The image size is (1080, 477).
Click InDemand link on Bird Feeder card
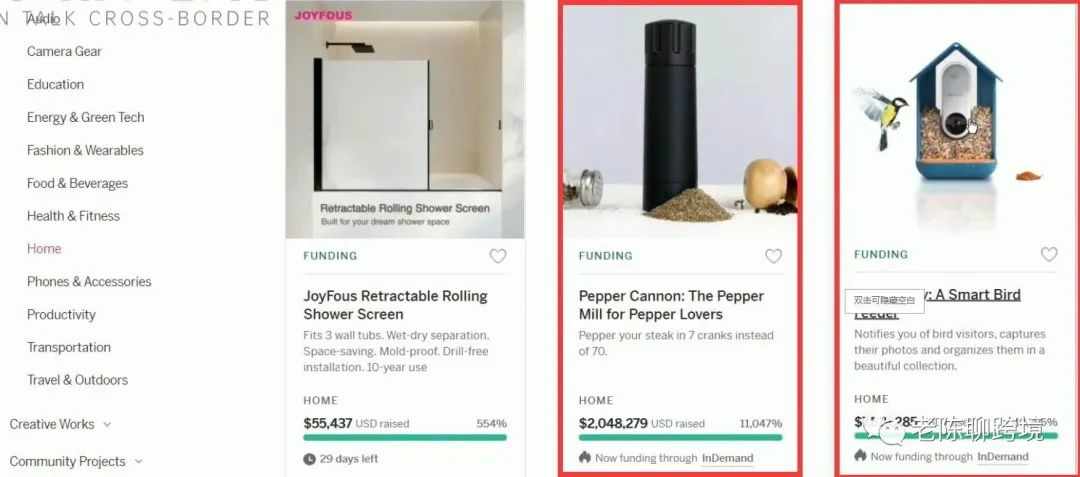coord(1003,456)
